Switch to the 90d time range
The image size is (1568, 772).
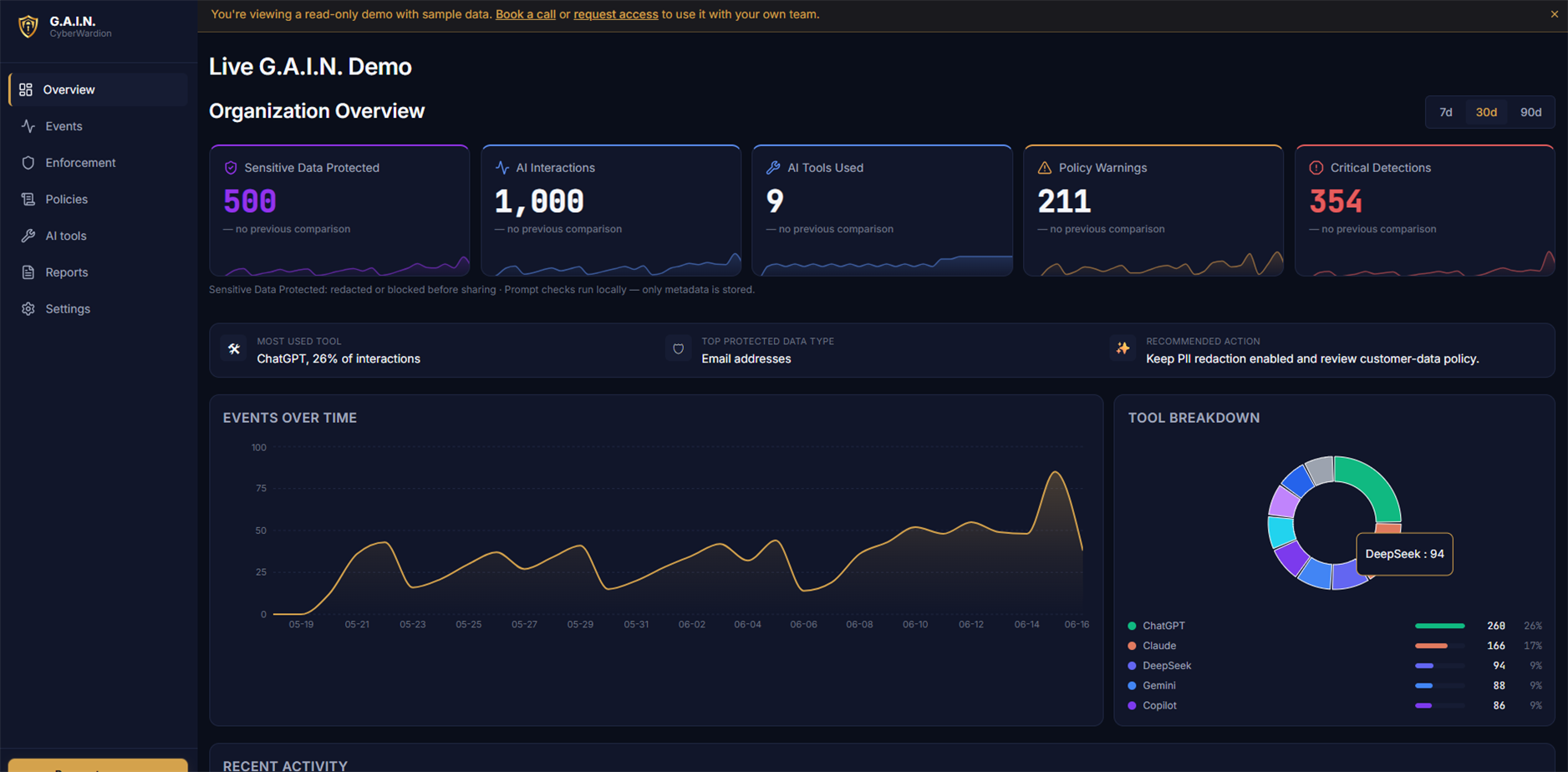pos(1530,112)
